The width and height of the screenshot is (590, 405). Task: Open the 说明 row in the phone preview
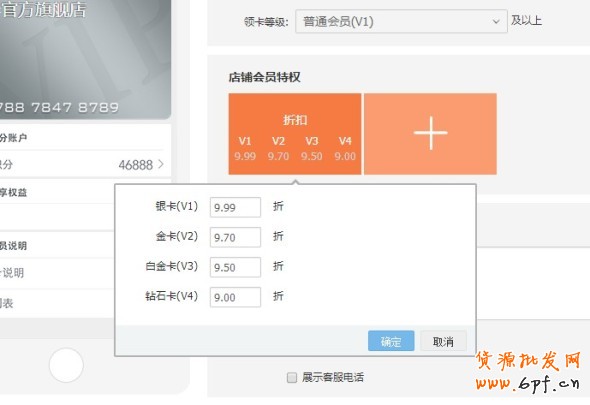point(56,273)
